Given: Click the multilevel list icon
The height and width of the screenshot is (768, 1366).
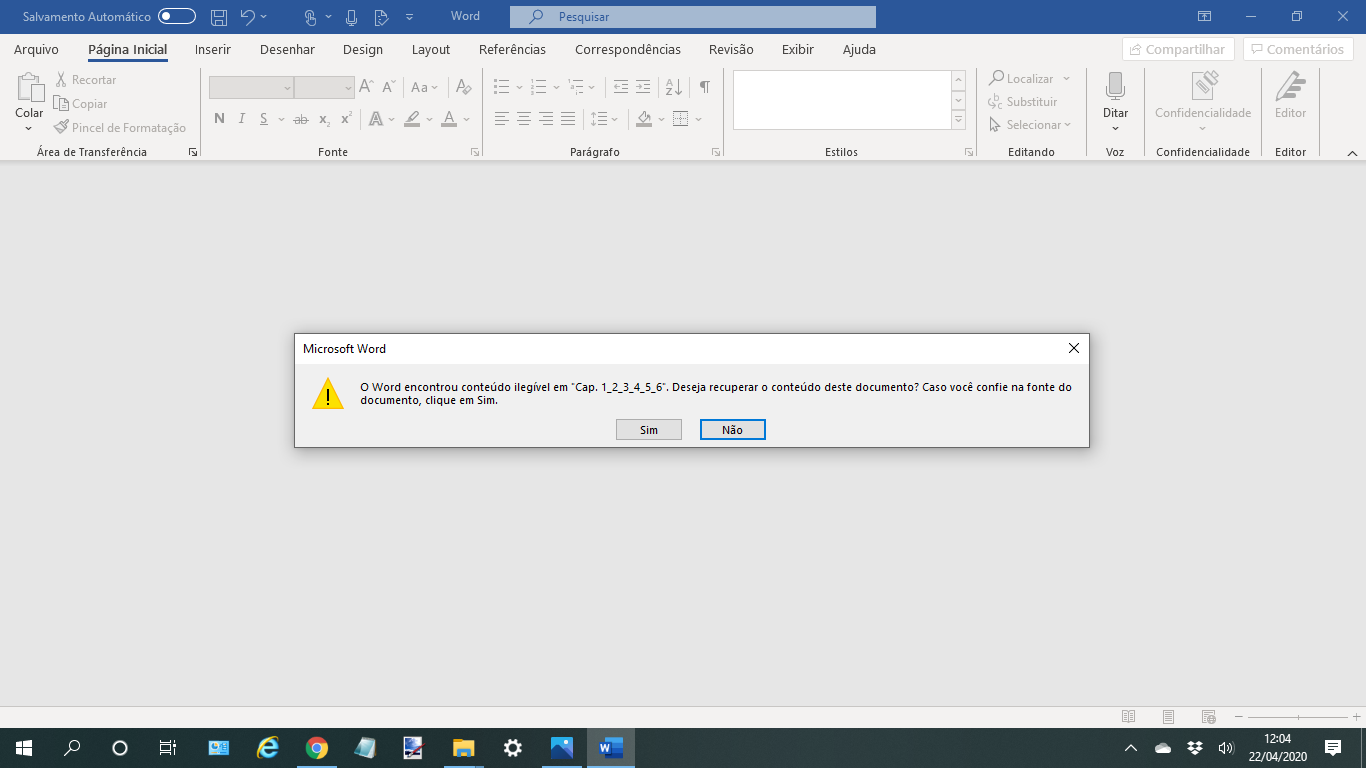Looking at the screenshot, I should 576,87.
